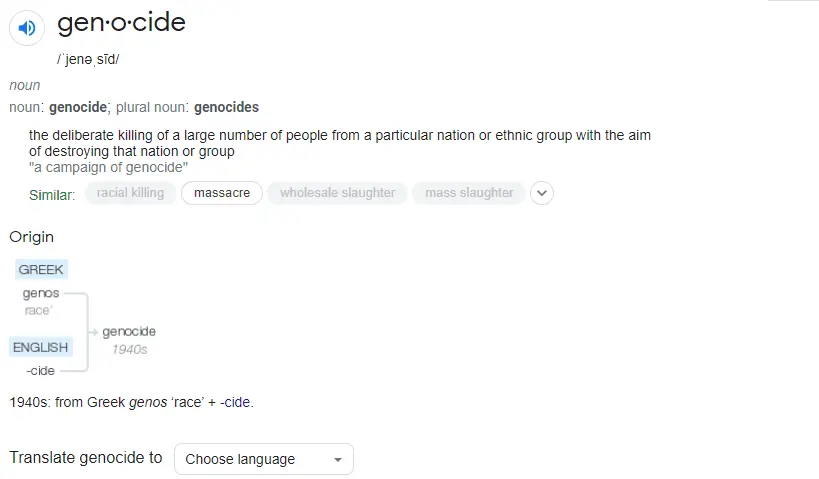Click the example phrase "a campaign of genocide"
Screen dimensions: 819x479
[x=108, y=167]
